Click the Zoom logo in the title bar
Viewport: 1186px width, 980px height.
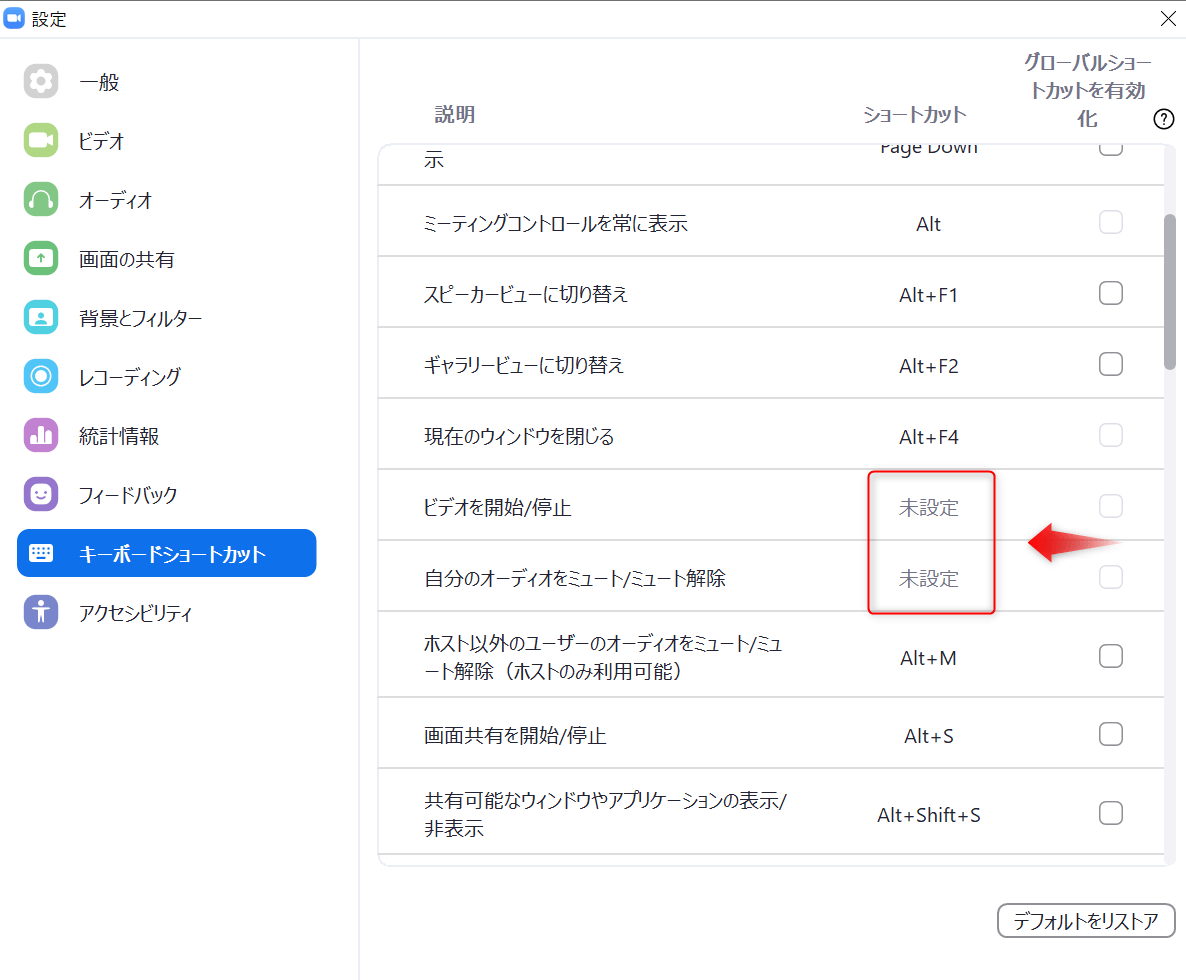14,17
